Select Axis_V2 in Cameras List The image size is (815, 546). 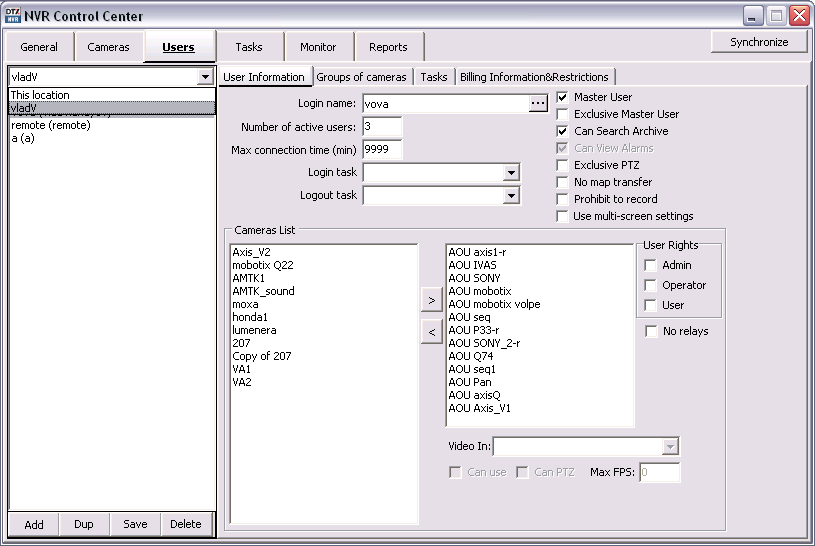pyautogui.click(x=323, y=252)
